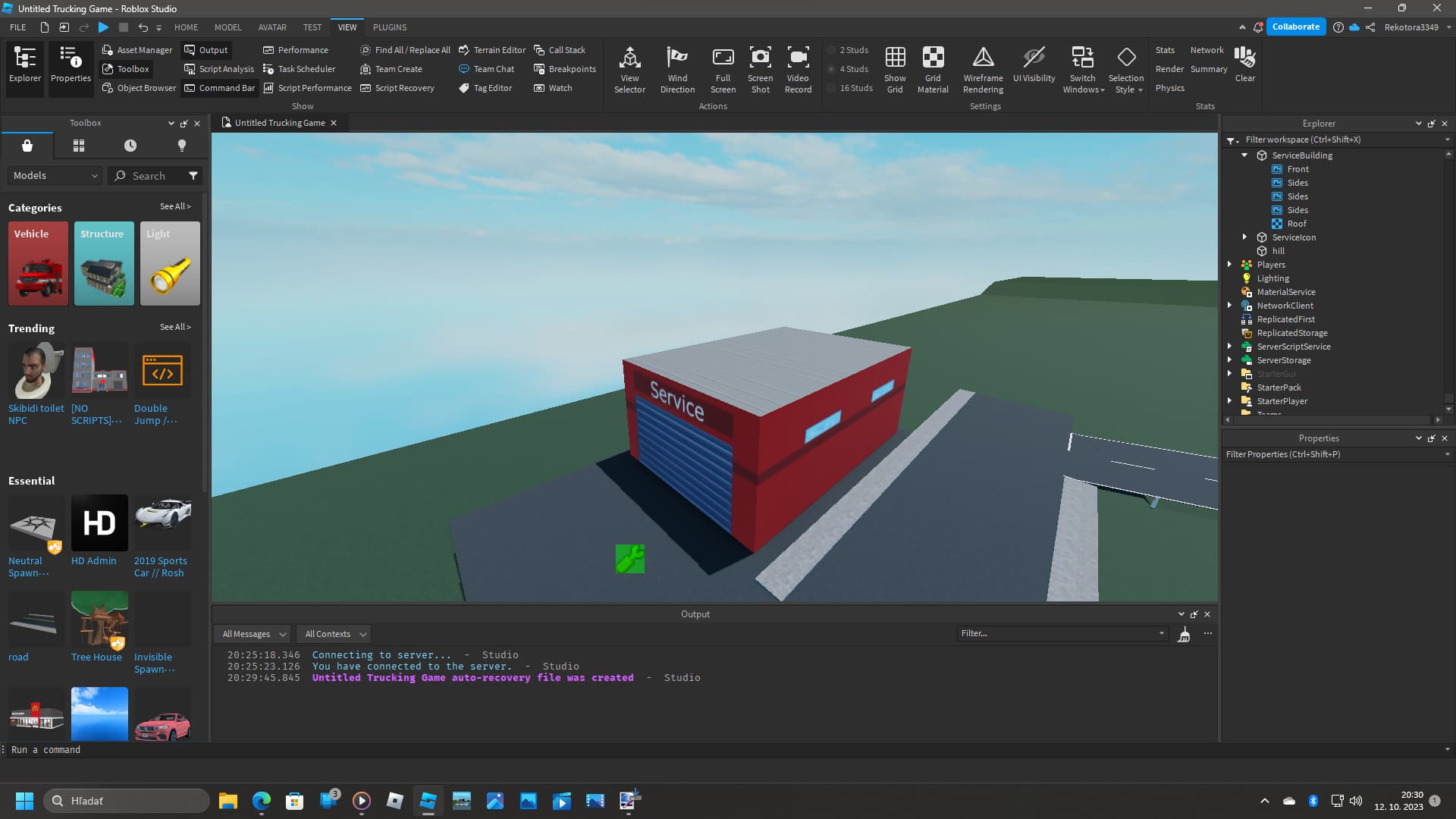
Task: Expand the ServiceIcon tree node
Action: click(x=1244, y=237)
